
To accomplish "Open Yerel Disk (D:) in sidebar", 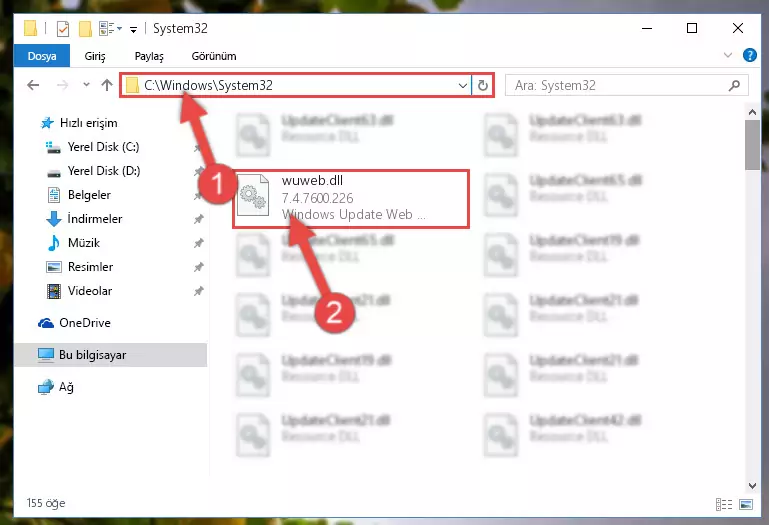I will coord(103,171).
